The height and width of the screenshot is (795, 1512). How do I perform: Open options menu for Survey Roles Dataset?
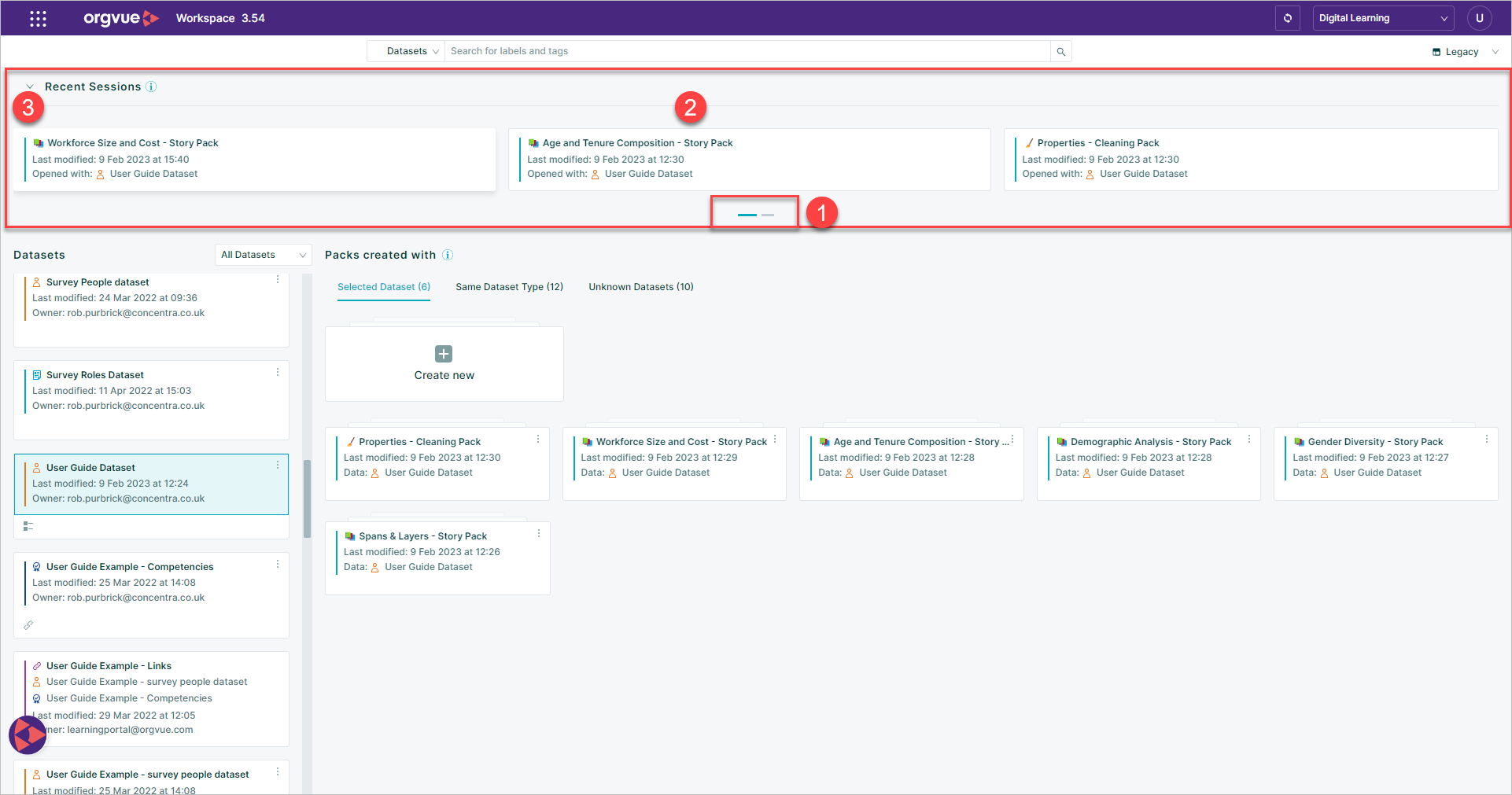pyautogui.click(x=278, y=373)
